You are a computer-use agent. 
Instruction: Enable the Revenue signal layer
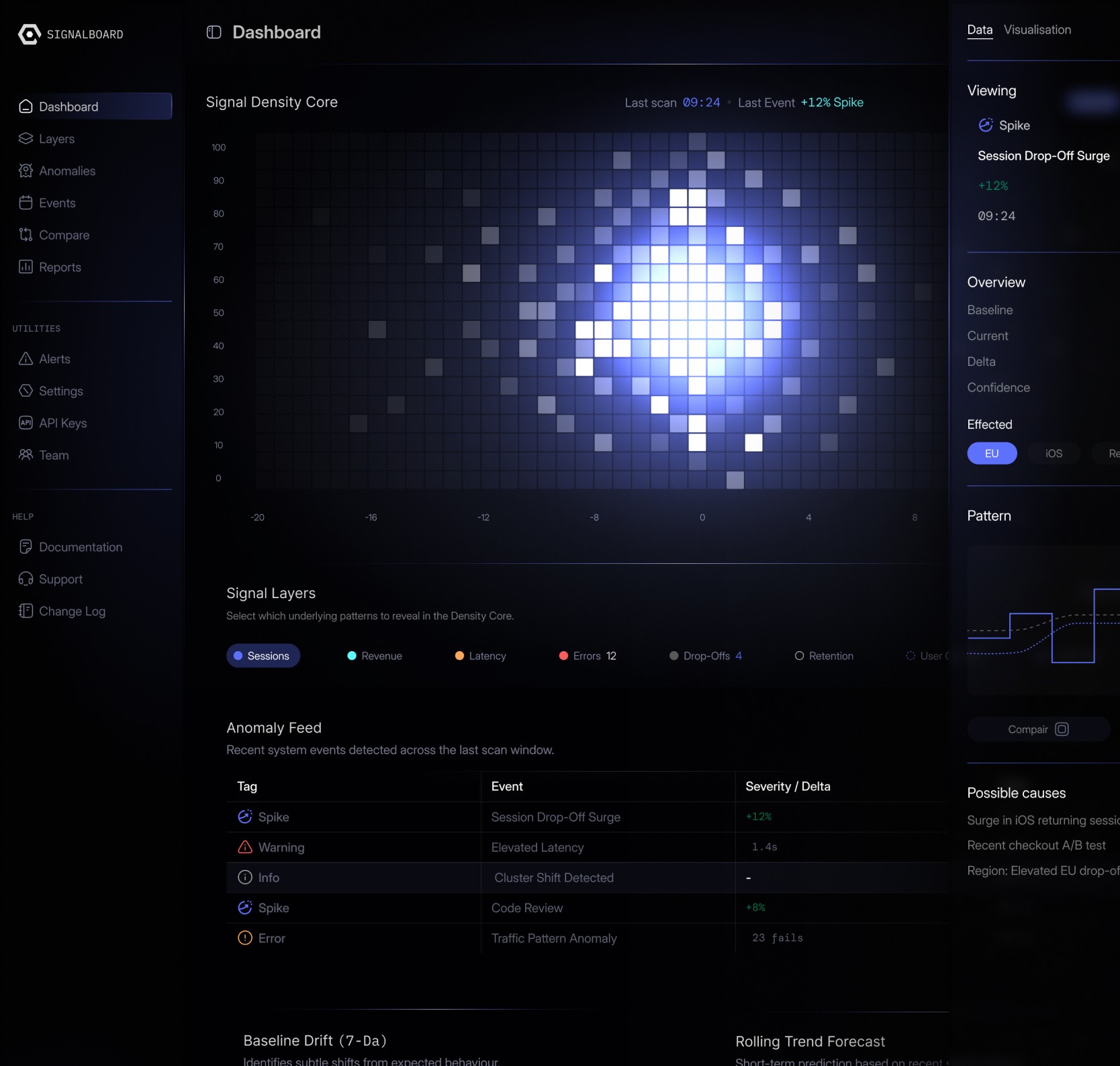click(375, 656)
